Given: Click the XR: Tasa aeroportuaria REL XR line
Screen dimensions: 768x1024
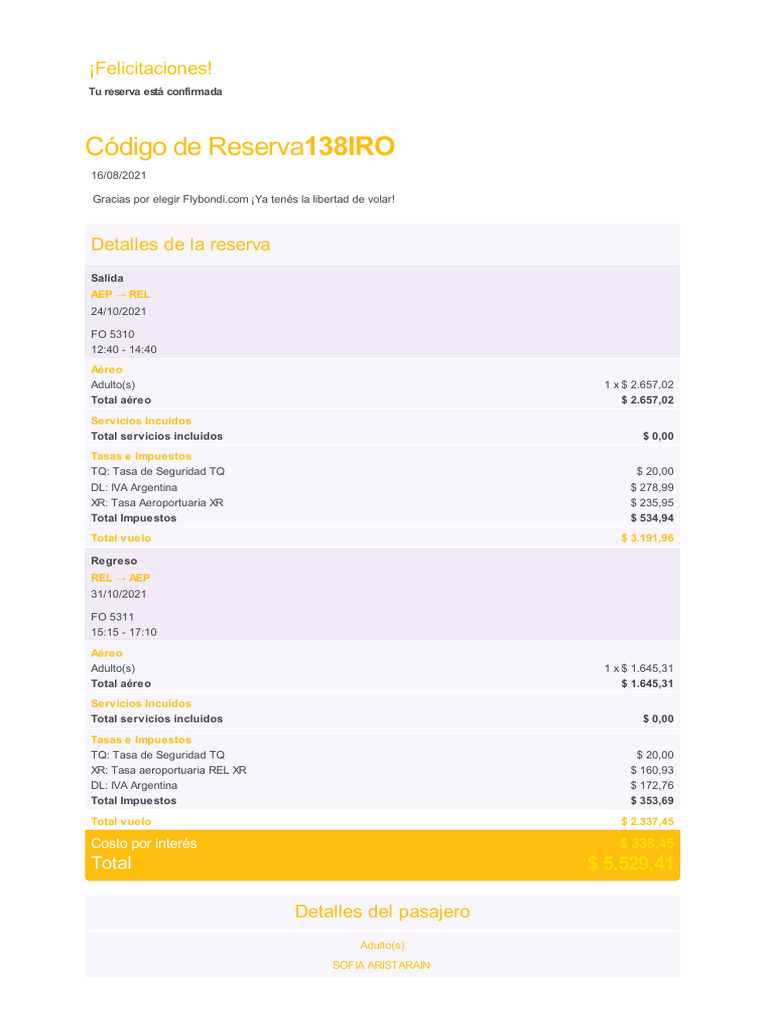Looking at the screenshot, I should pyautogui.click(x=168, y=770).
